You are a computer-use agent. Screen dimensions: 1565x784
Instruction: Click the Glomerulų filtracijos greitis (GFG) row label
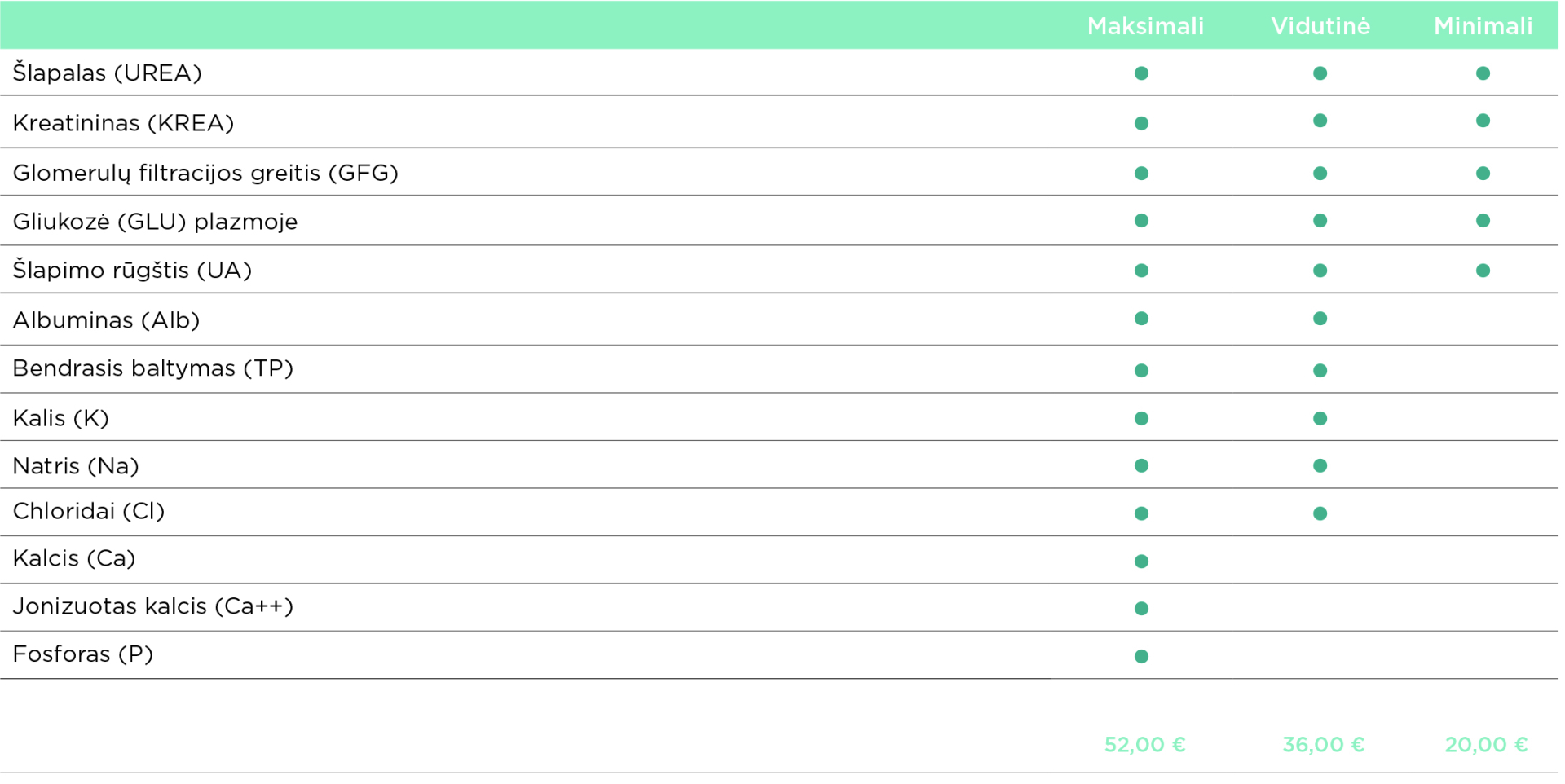pos(205,173)
